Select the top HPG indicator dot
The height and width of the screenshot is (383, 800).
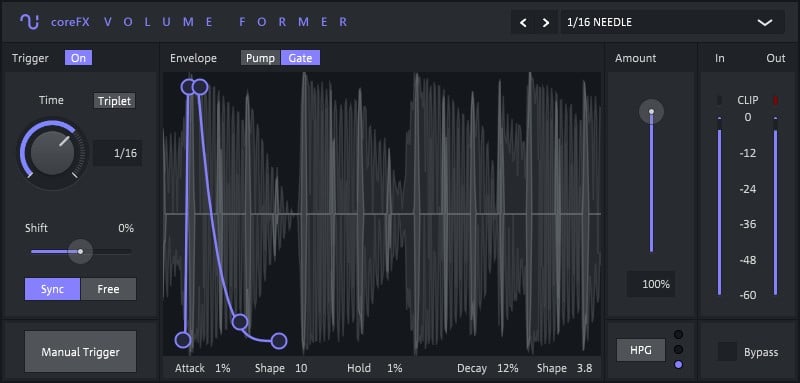coord(679,335)
